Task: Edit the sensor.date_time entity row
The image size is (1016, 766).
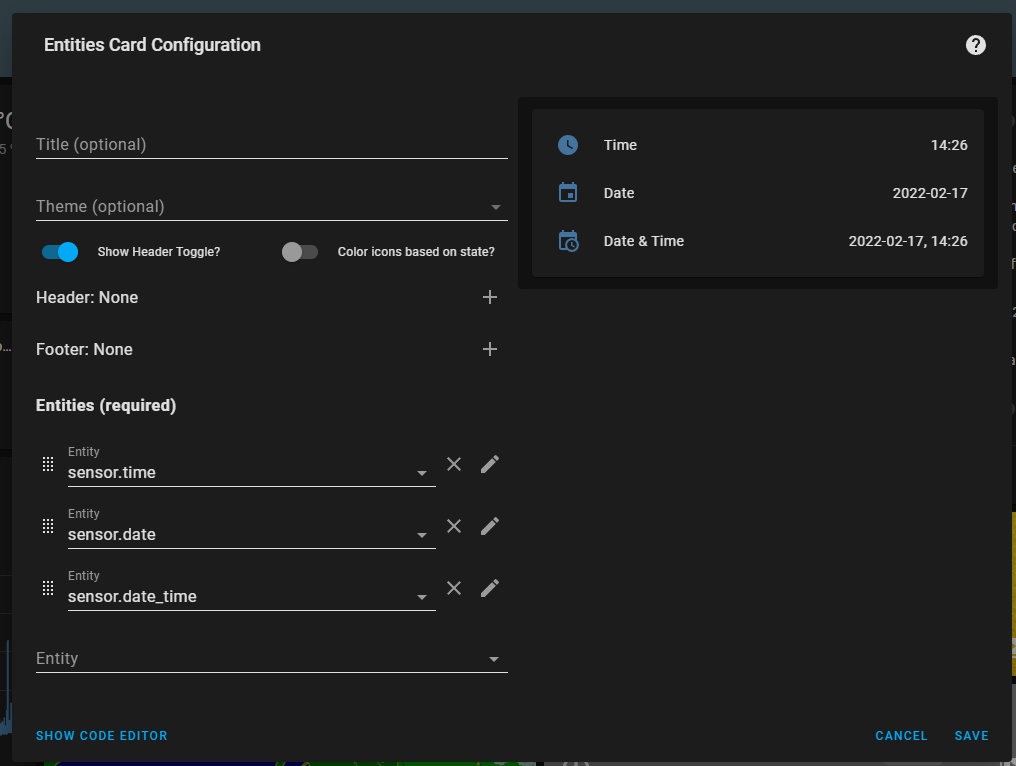Action: pyautogui.click(x=490, y=588)
